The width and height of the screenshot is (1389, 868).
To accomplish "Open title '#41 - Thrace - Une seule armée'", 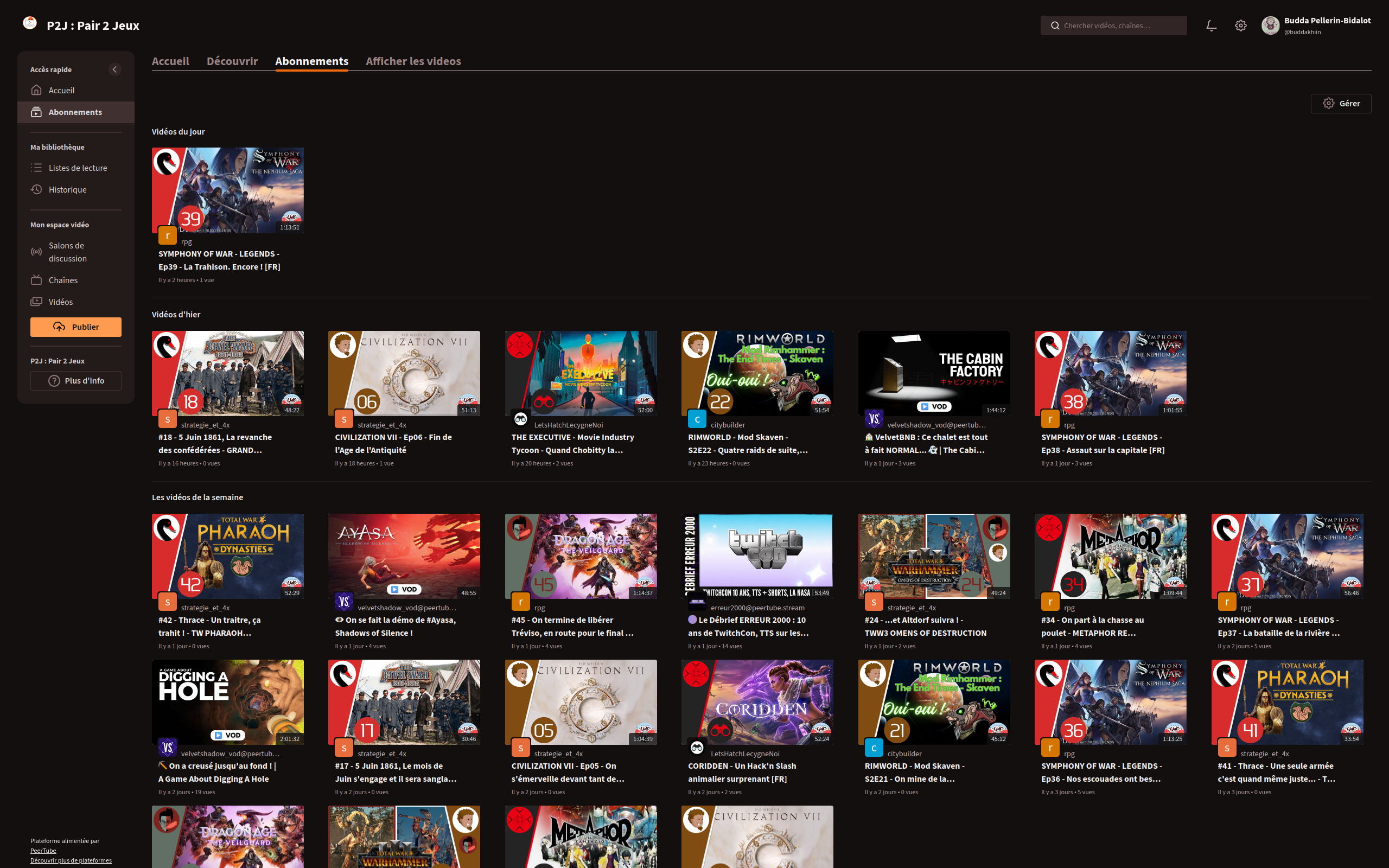I will 1277,772.
